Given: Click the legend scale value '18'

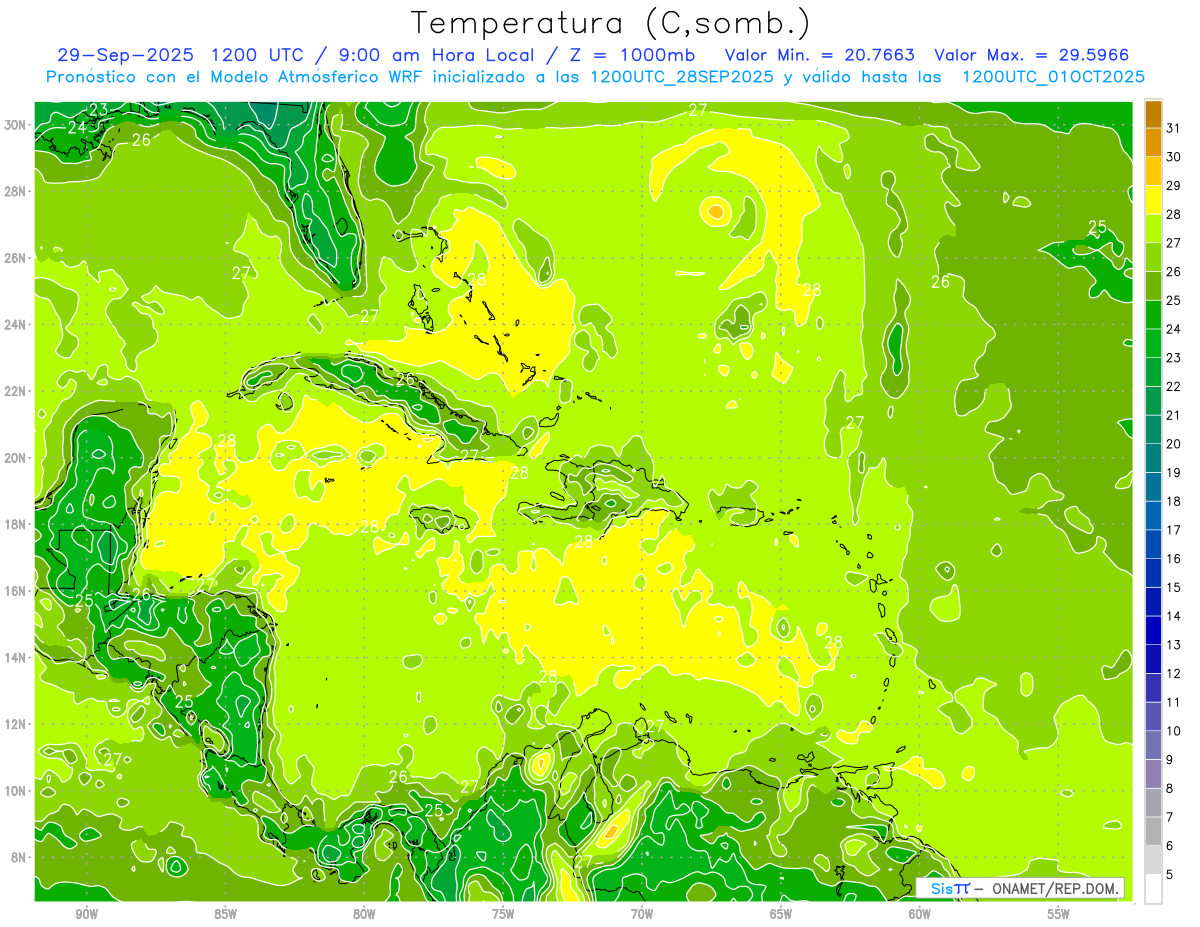Looking at the screenshot, I should pos(1173,501).
